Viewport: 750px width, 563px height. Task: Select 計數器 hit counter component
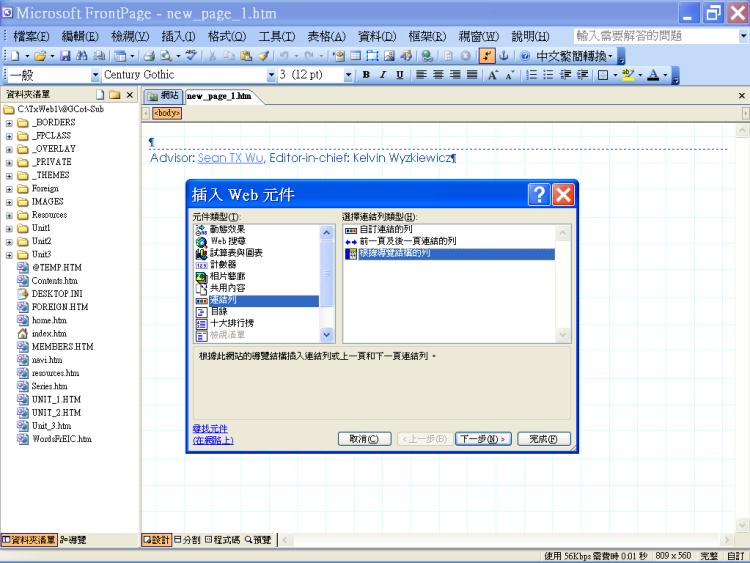pyautogui.click(x=223, y=264)
